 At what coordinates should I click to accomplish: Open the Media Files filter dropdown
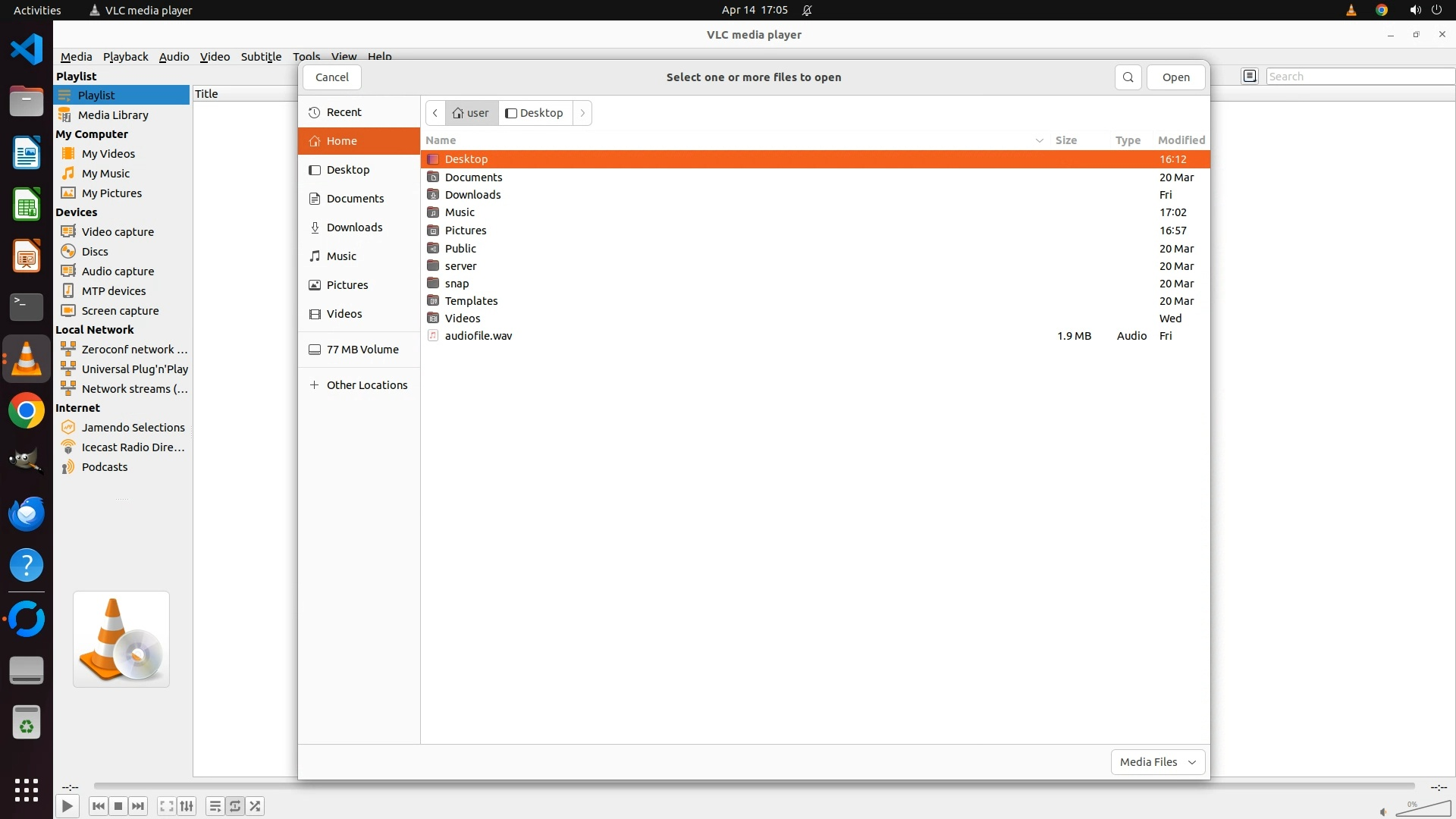[1157, 761]
